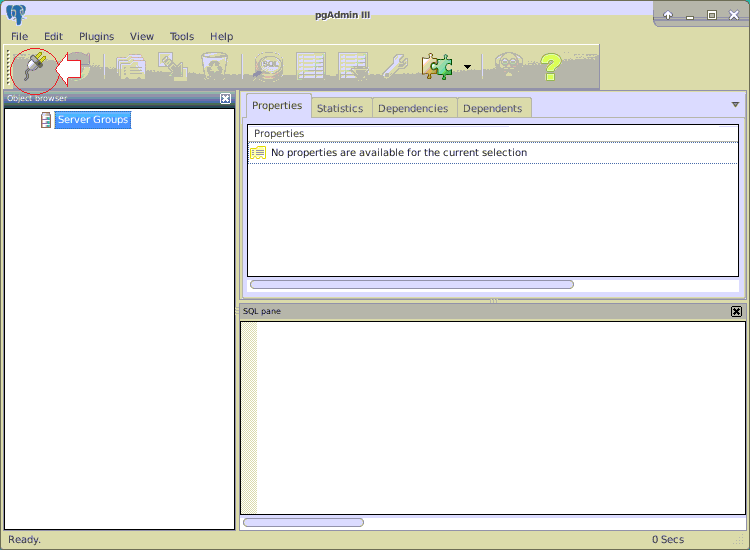Image resolution: width=750 pixels, height=550 pixels.
Task: Close the Object browser panel
Action: point(225,99)
